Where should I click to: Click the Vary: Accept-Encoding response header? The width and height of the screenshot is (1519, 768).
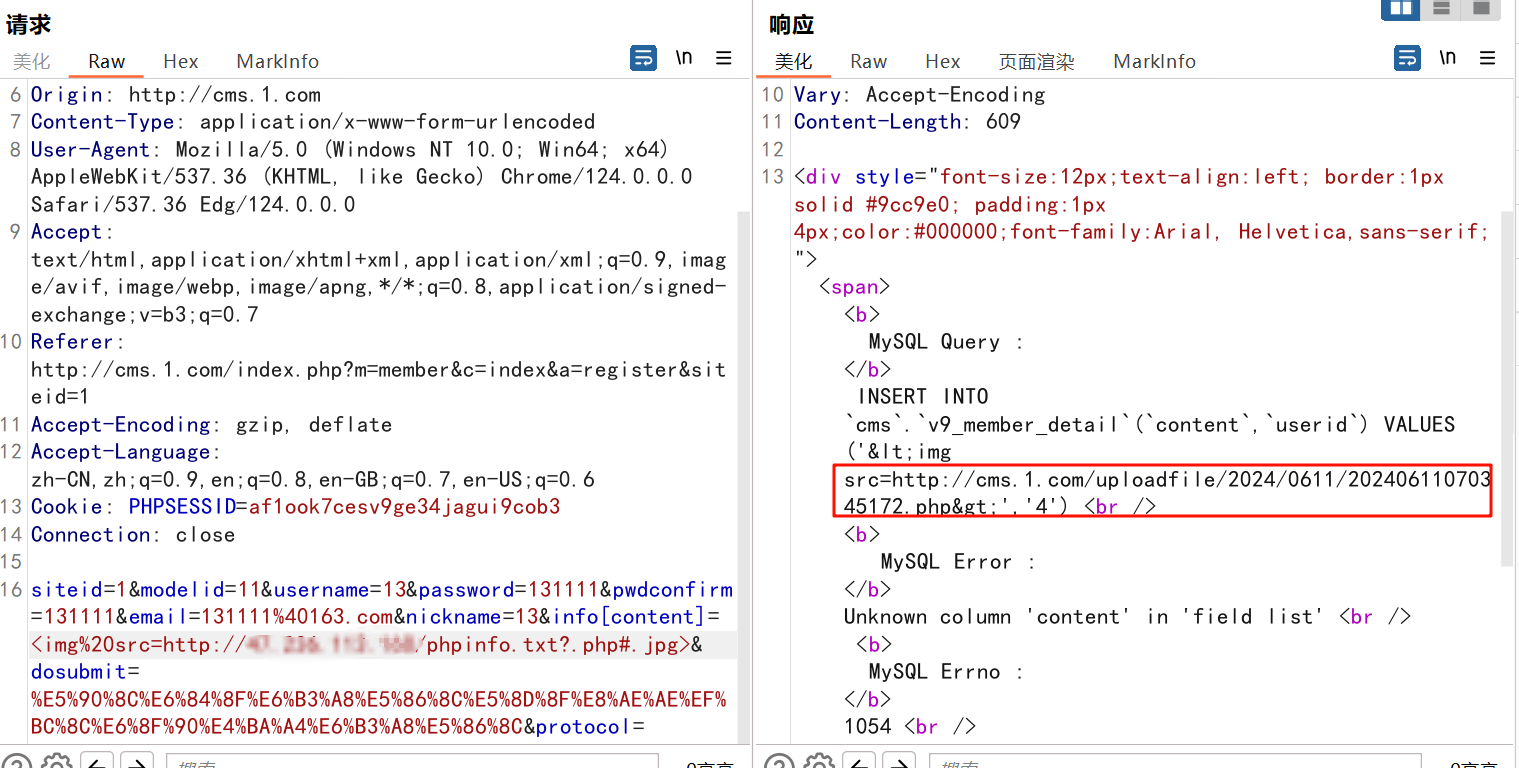(x=919, y=95)
